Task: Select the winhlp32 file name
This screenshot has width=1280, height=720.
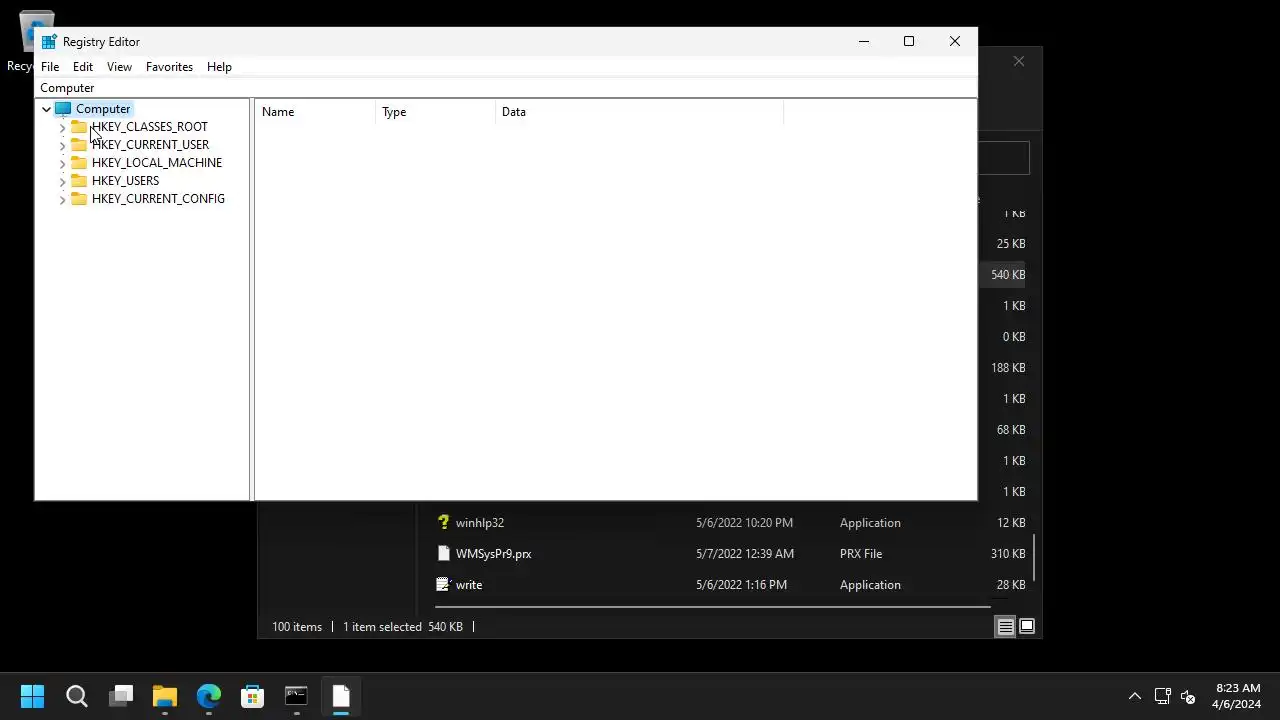Action: click(x=480, y=523)
